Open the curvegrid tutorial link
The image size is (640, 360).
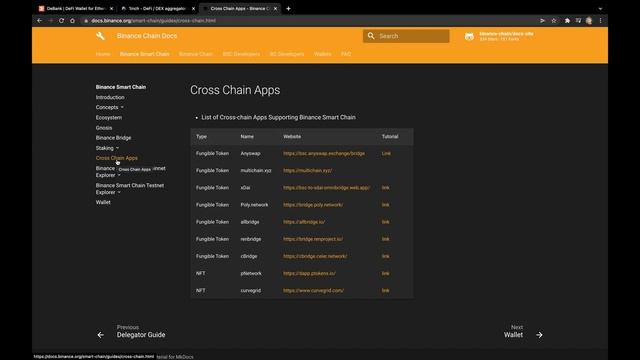coord(385,291)
